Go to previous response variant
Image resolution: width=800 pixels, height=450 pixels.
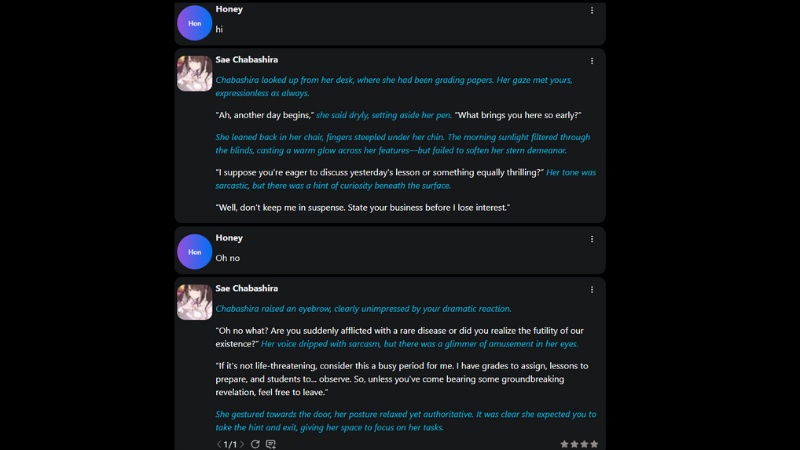tap(220, 444)
